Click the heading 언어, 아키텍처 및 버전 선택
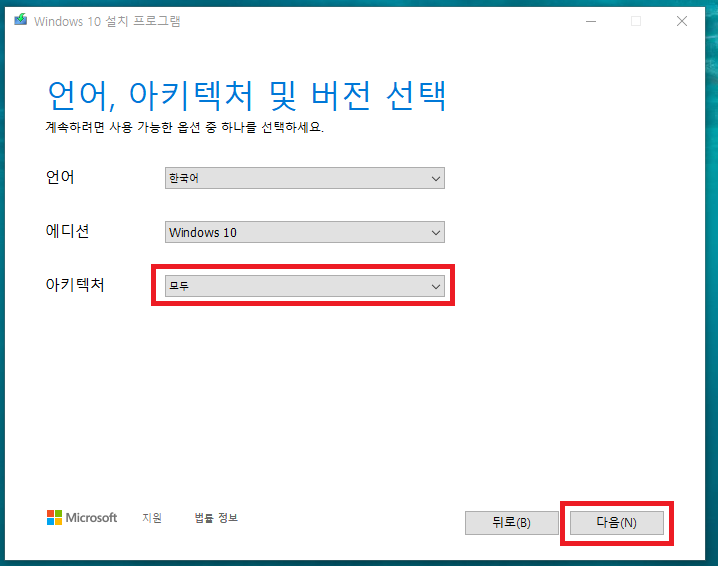 247,96
